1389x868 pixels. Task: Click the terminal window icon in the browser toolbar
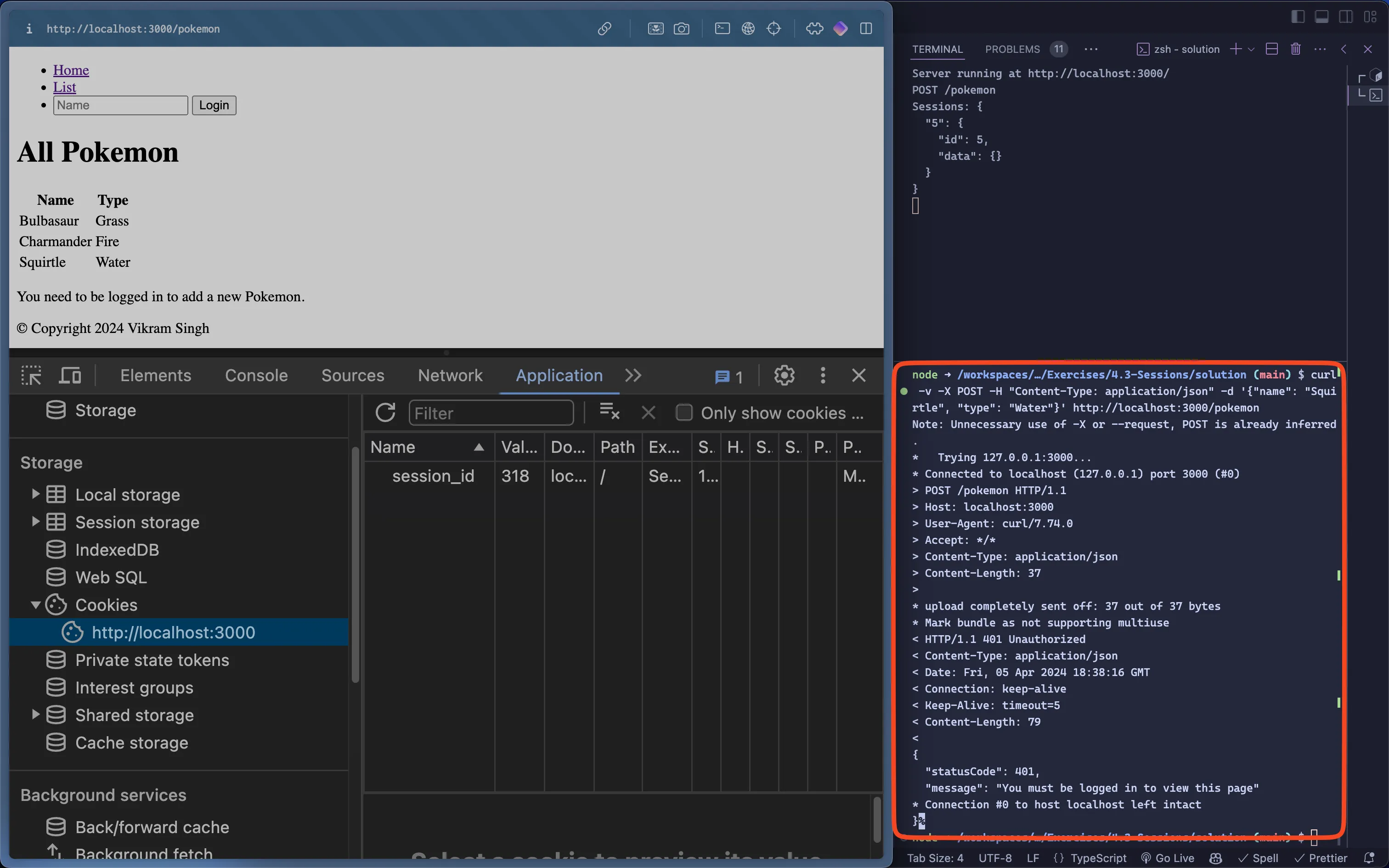click(x=722, y=28)
